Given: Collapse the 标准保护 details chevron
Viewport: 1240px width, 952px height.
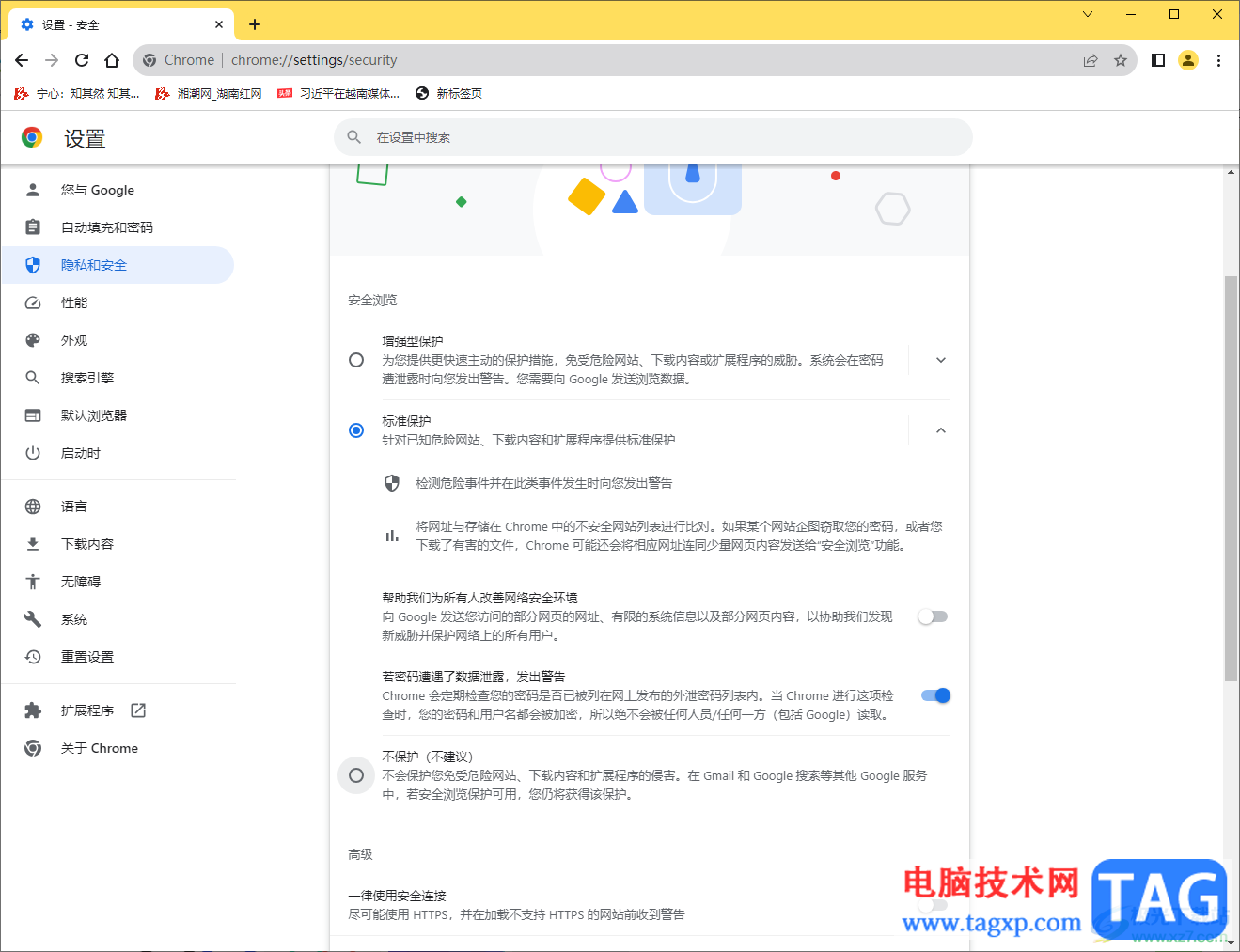Looking at the screenshot, I should (x=941, y=430).
